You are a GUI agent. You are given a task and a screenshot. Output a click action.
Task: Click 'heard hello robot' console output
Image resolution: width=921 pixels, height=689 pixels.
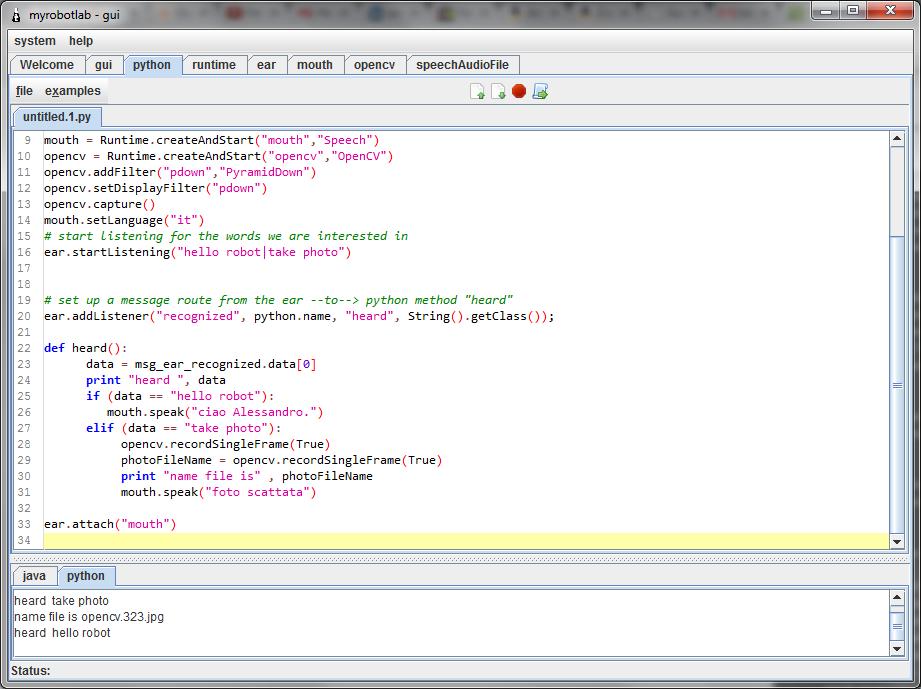(x=62, y=633)
